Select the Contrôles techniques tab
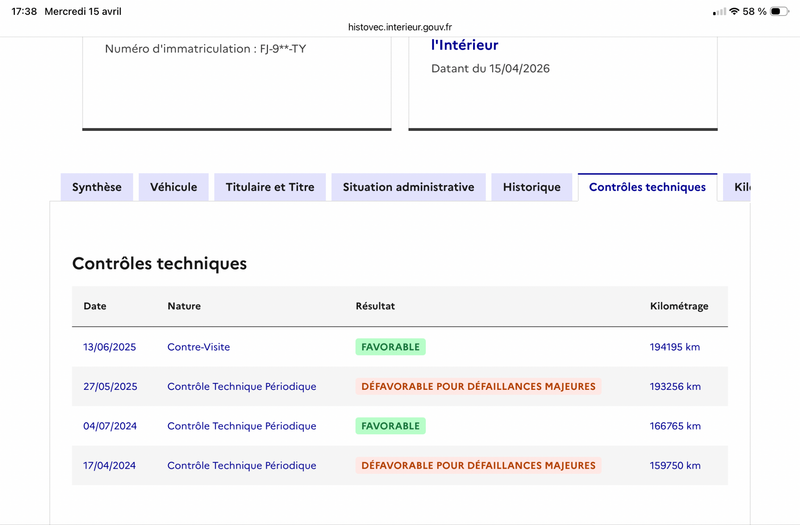The image size is (800, 525). pos(647,187)
